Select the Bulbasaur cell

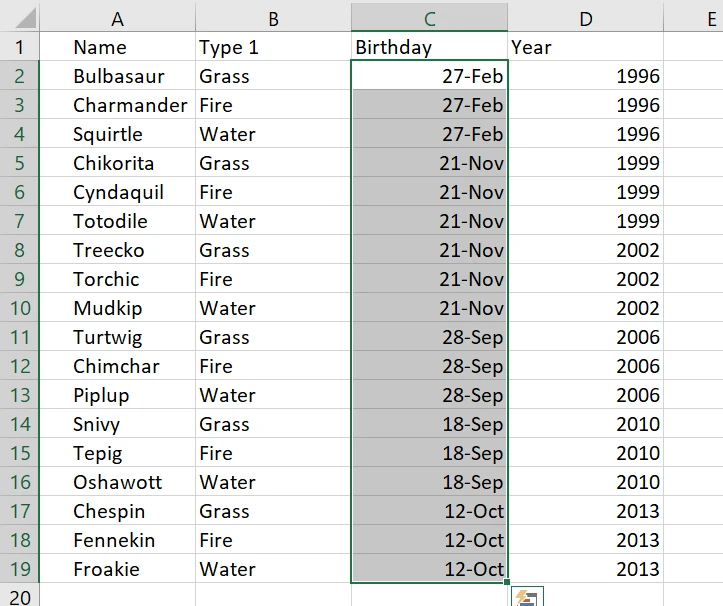point(118,76)
